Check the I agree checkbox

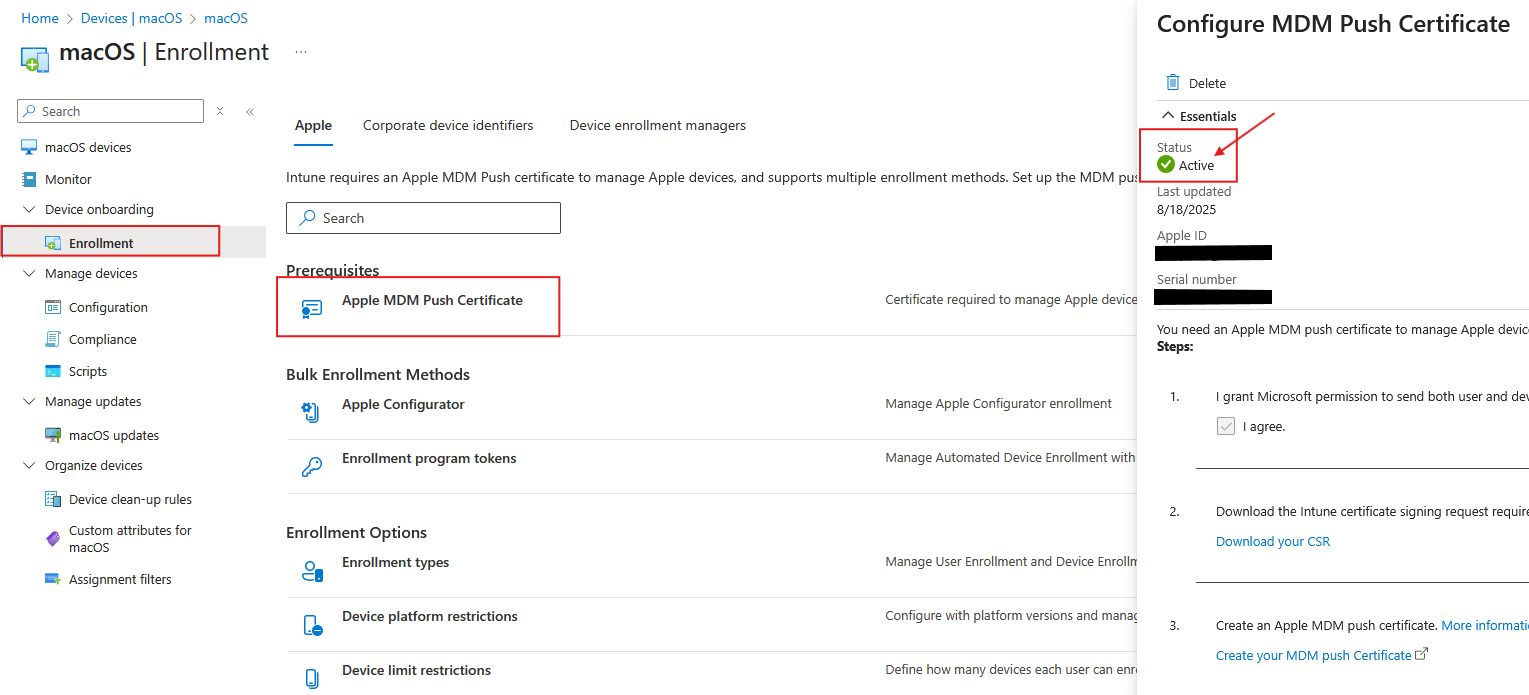[1226, 426]
